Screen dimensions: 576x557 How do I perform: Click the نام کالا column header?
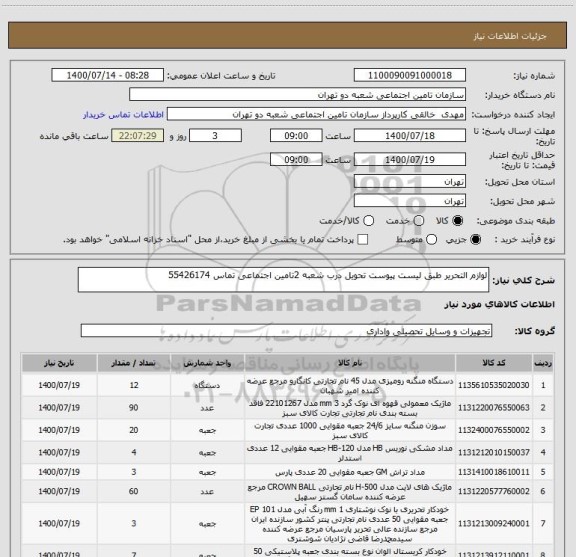point(350,363)
